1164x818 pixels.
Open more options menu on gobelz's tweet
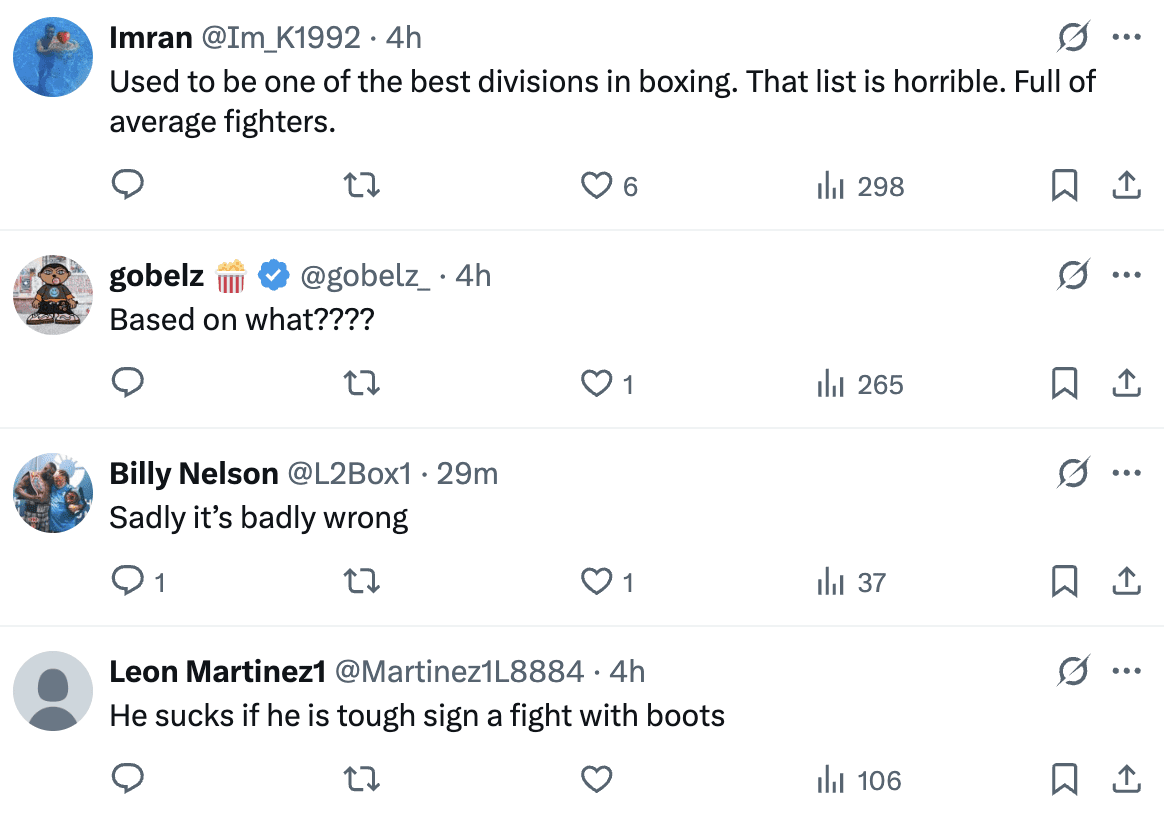tap(1126, 275)
